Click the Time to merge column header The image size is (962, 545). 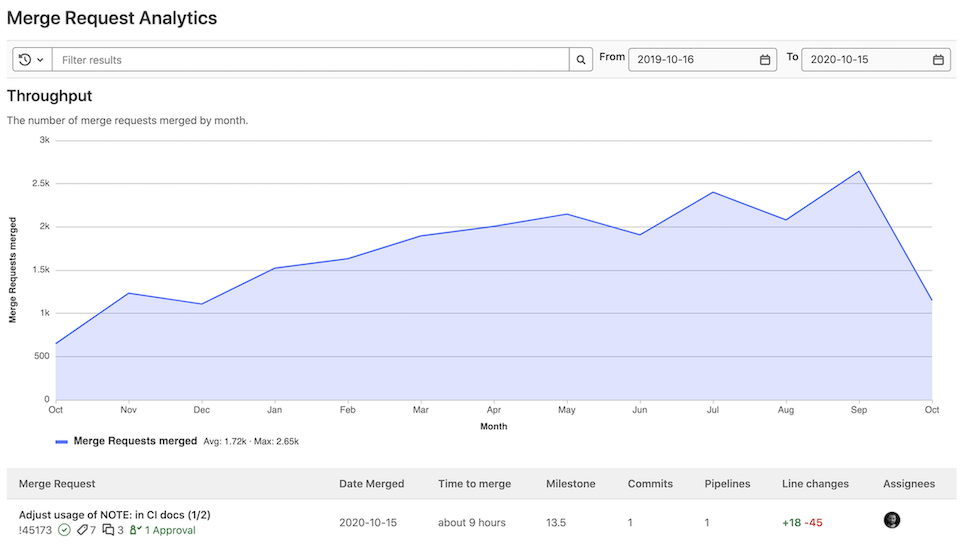click(x=474, y=484)
